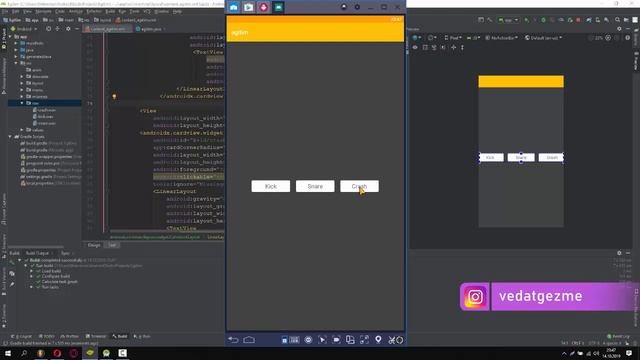Open the Windows Start menu
This screenshot has width=640, height=360.
point(8,353)
